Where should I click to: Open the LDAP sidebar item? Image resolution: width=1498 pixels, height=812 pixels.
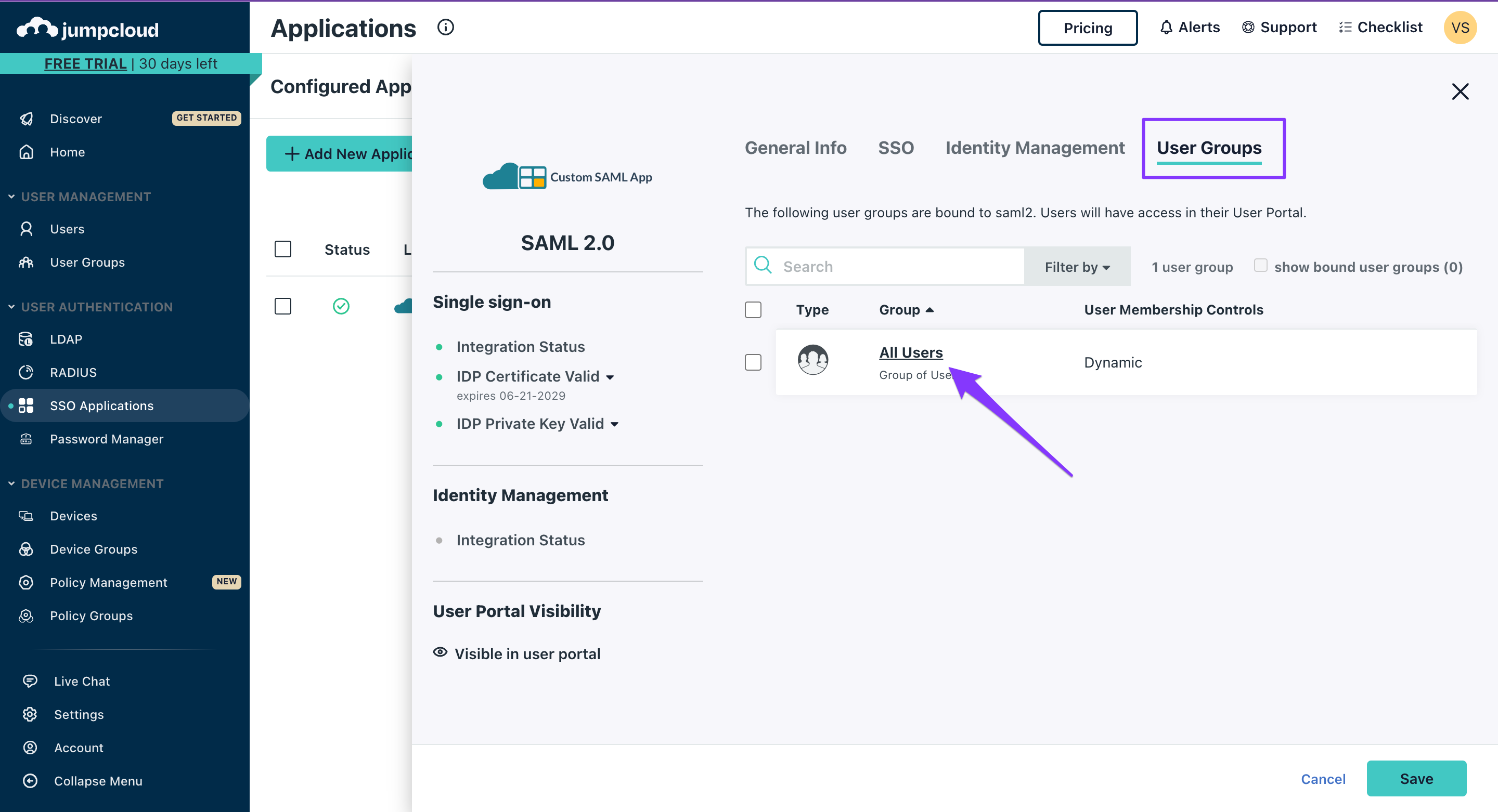point(66,339)
